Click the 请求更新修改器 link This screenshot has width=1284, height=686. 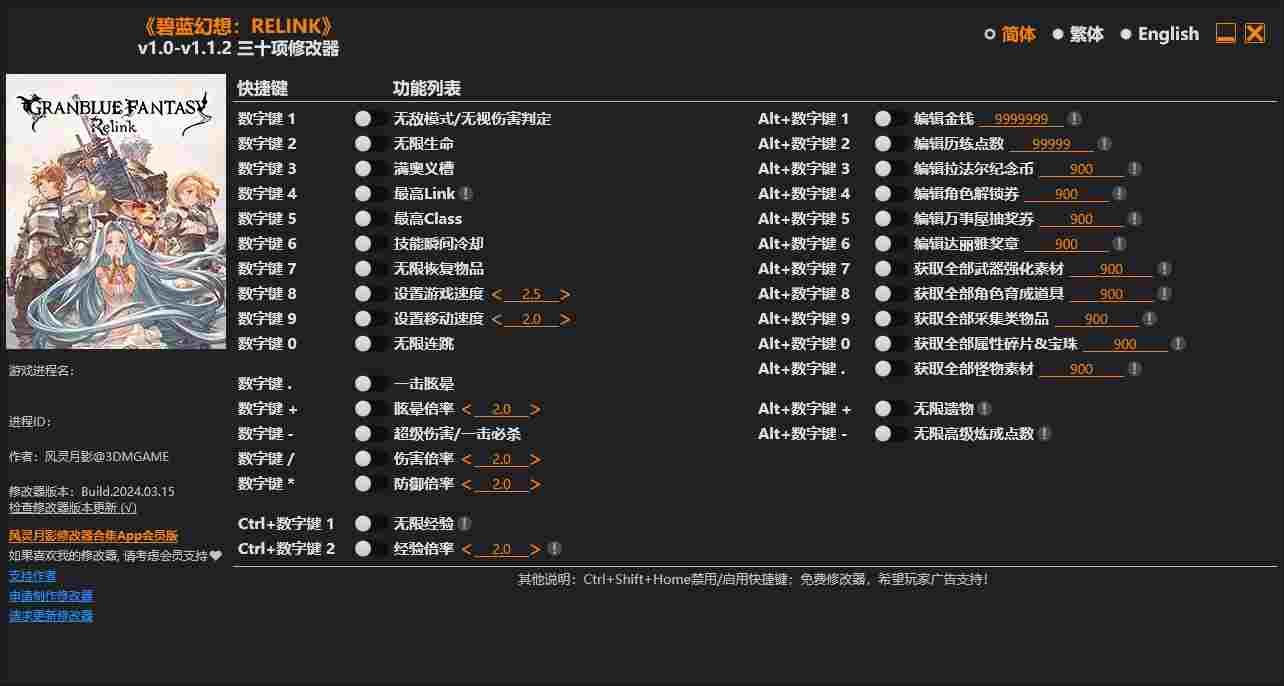point(51,616)
